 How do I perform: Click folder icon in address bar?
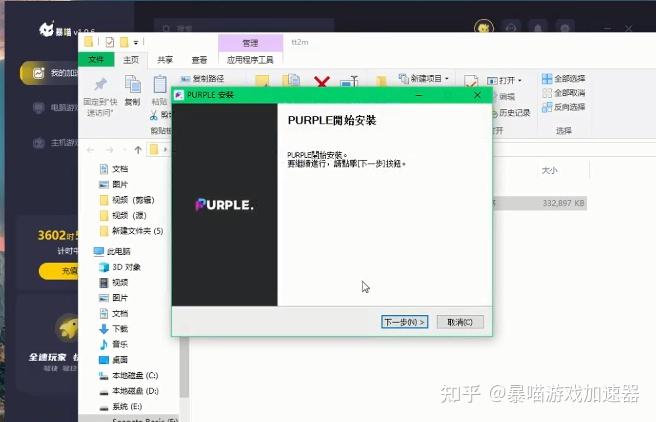tap(154, 149)
